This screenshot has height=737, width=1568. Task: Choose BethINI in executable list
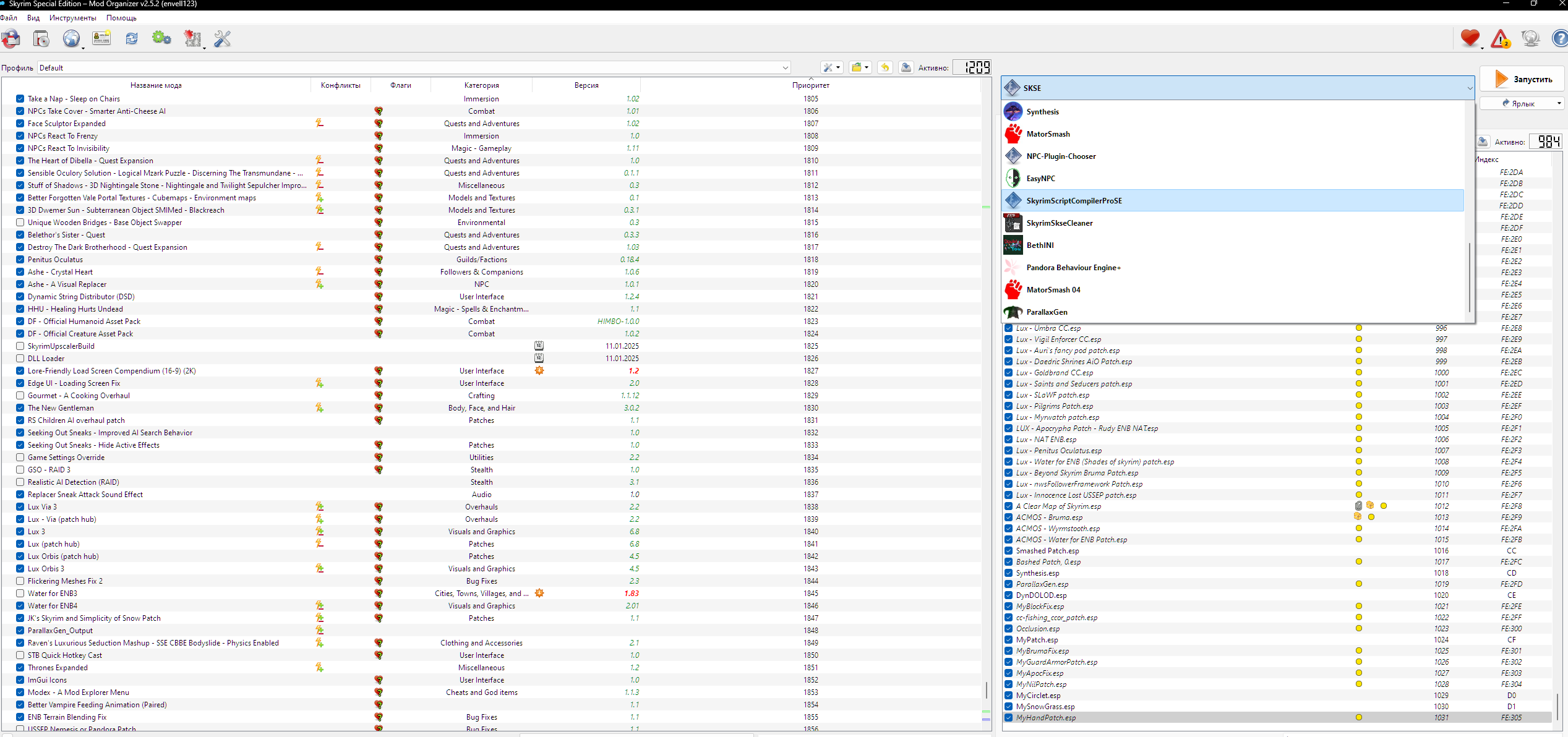(x=1233, y=245)
